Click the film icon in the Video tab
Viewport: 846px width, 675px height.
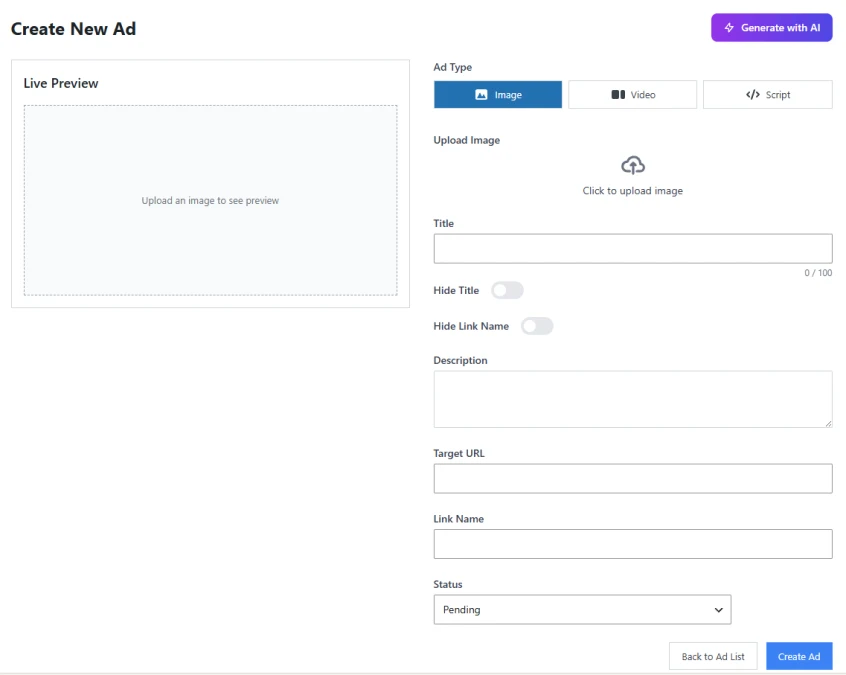618,94
